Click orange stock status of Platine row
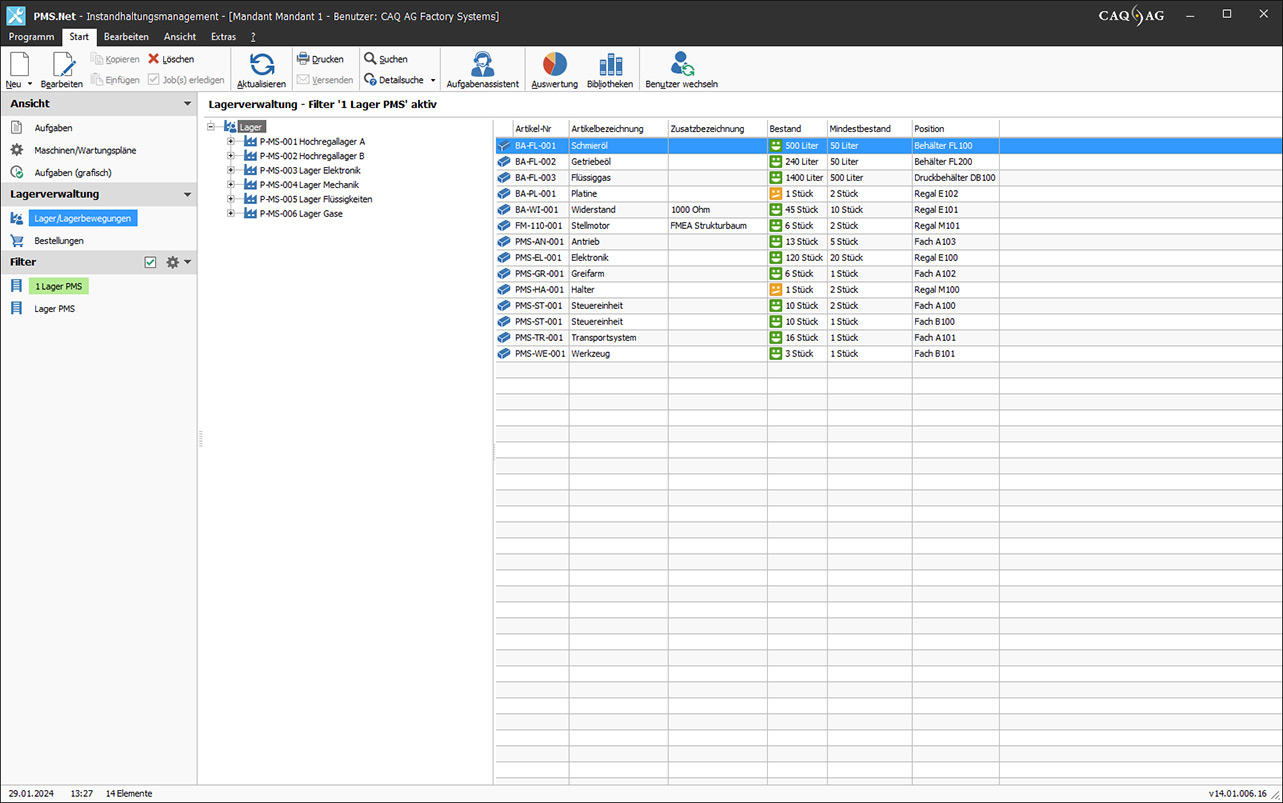1283x803 pixels. [775, 194]
